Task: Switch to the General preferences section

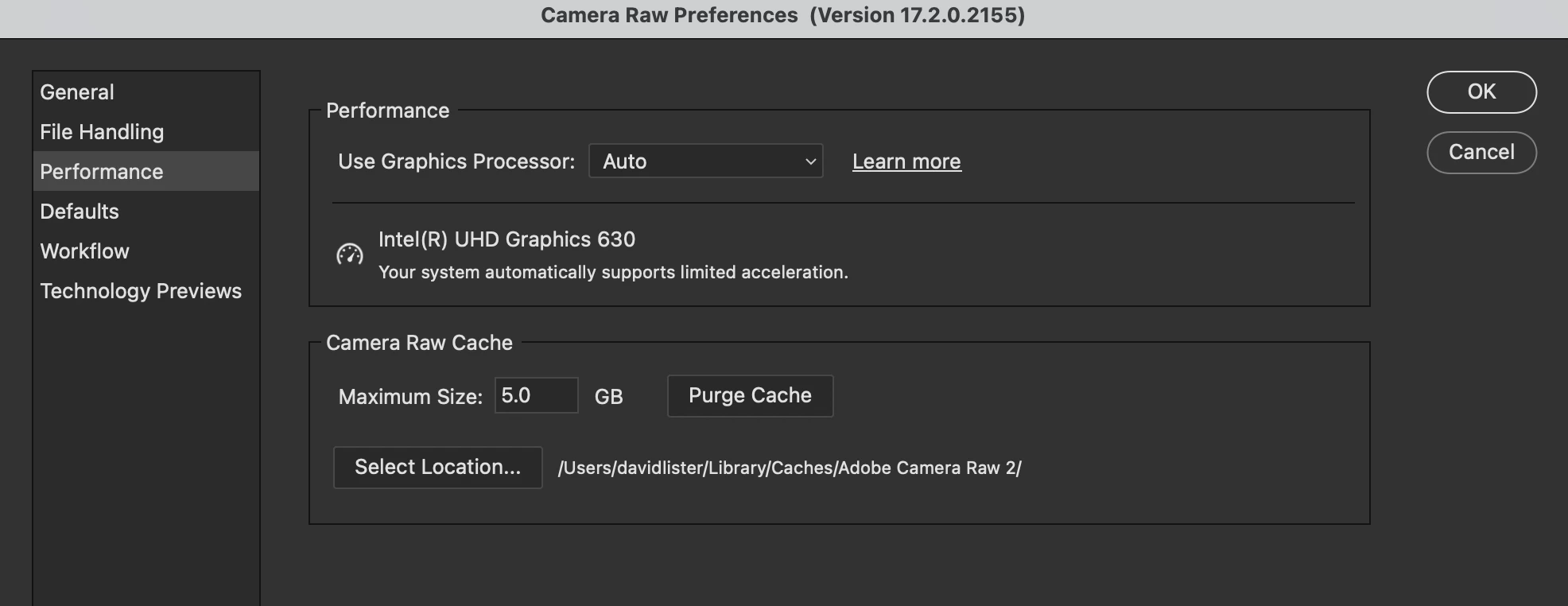Action: pyautogui.click(x=77, y=92)
